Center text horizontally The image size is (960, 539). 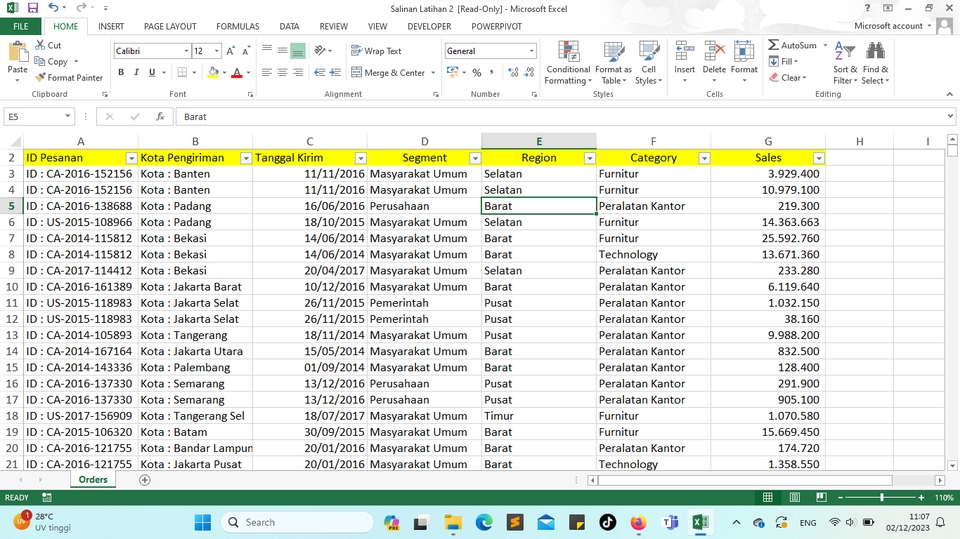coord(282,72)
